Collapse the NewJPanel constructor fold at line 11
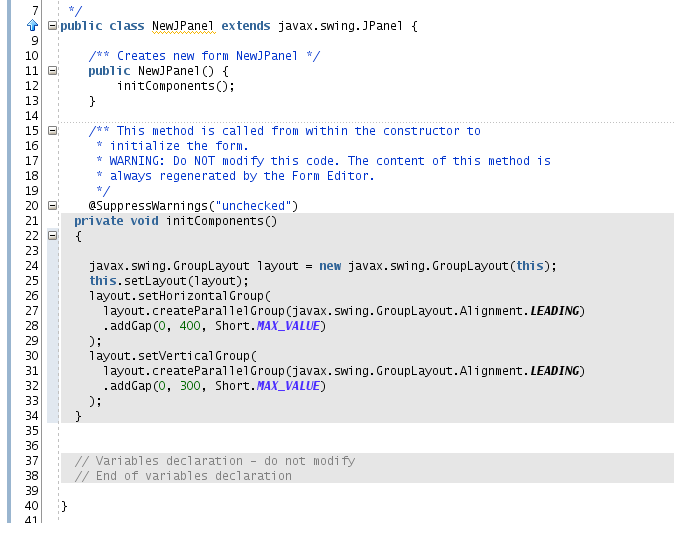This screenshot has width=688, height=538. click(x=52, y=70)
